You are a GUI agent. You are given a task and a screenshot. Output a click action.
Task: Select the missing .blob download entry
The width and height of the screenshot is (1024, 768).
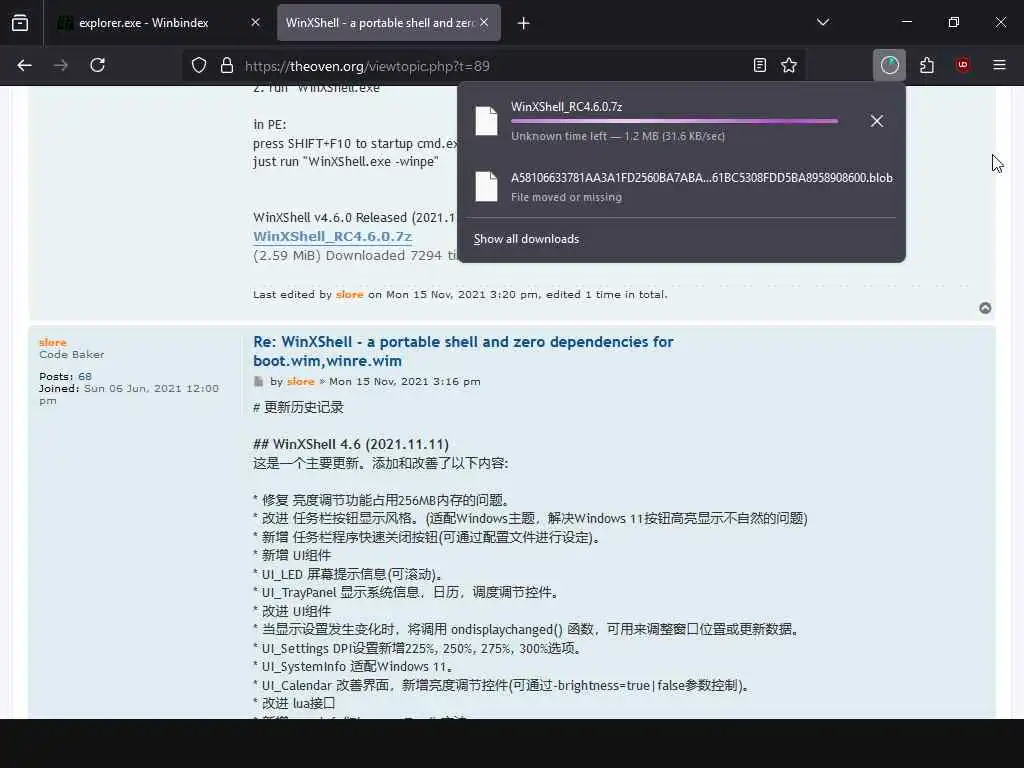[x=681, y=187]
